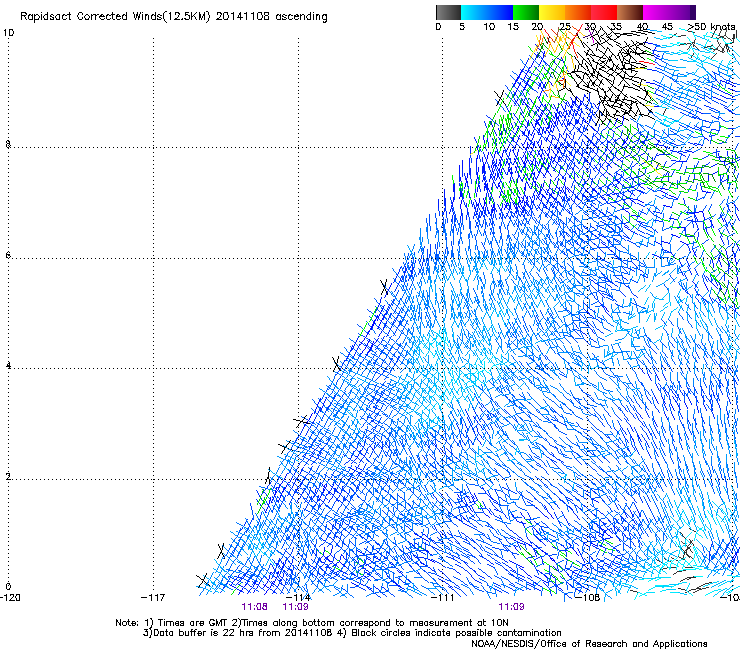Click the 'Data buffer is 22 hrs' note
The width and height of the screenshot is (740, 650).
point(205,633)
